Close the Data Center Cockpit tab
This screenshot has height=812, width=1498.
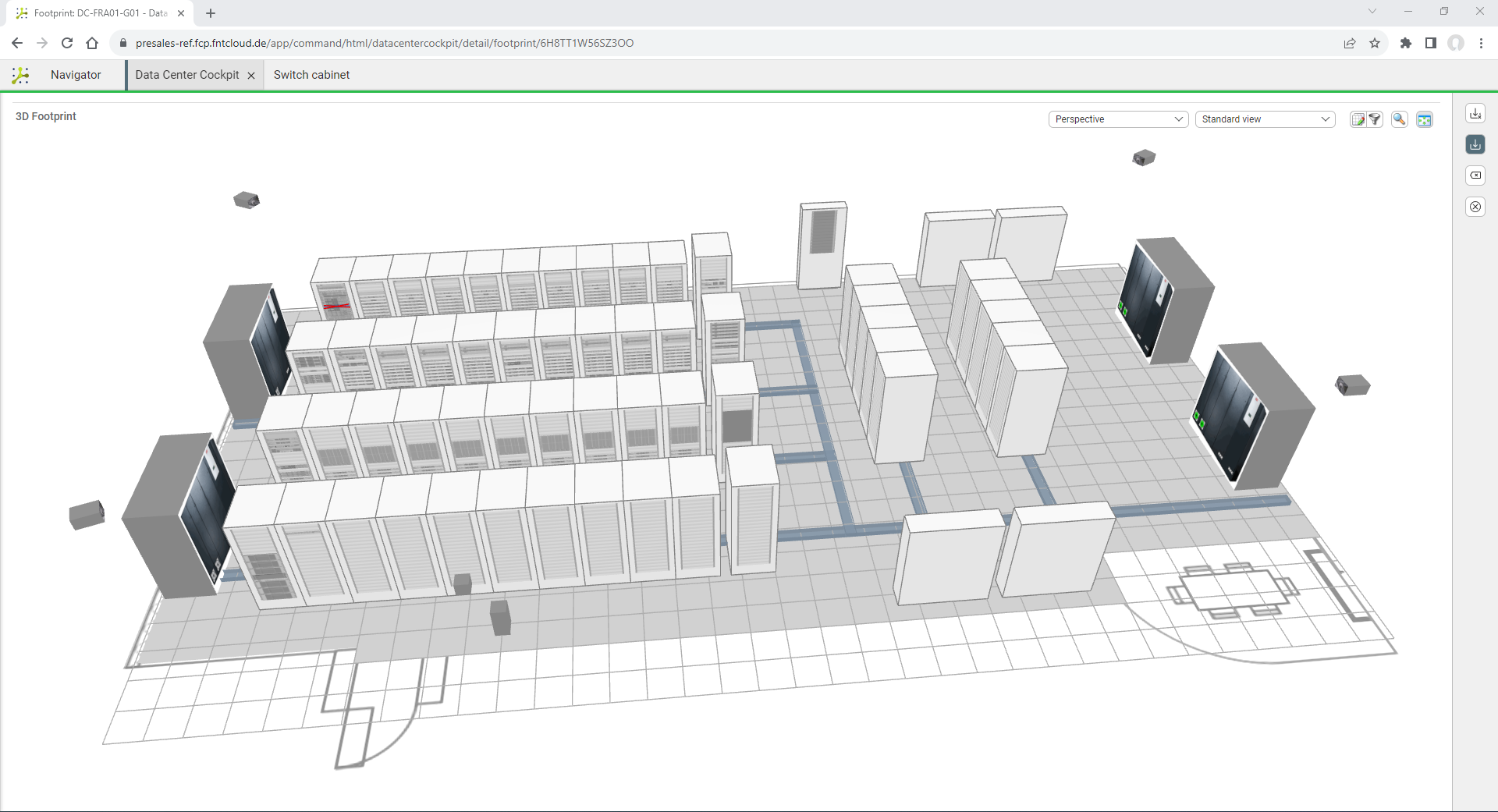[251, 76]
